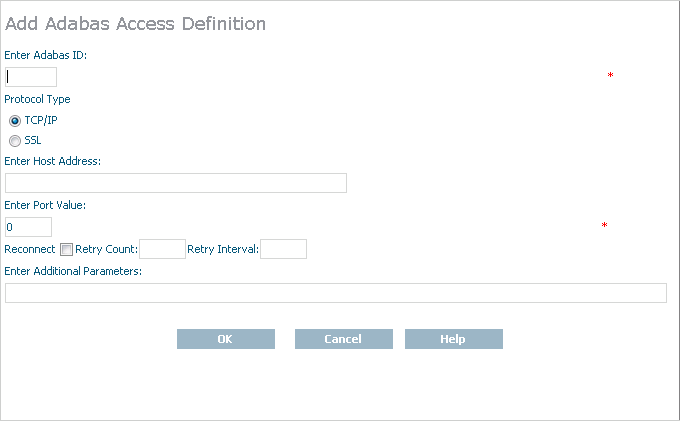Click the Adabas ID input field
Screen dimensions: 680x421
[x=31, y=77]
